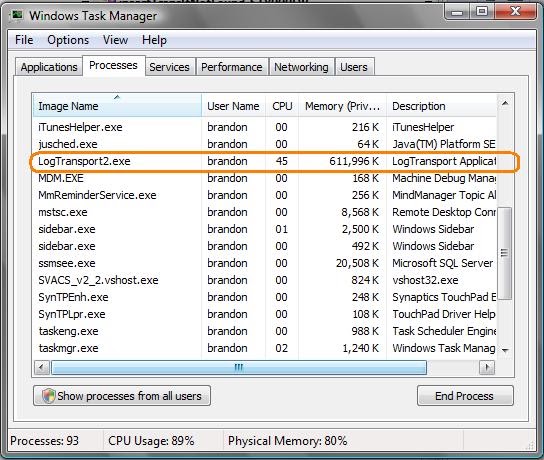Switch to the Performance tab
The image size is (544, 460).
(x=232, y=67)
